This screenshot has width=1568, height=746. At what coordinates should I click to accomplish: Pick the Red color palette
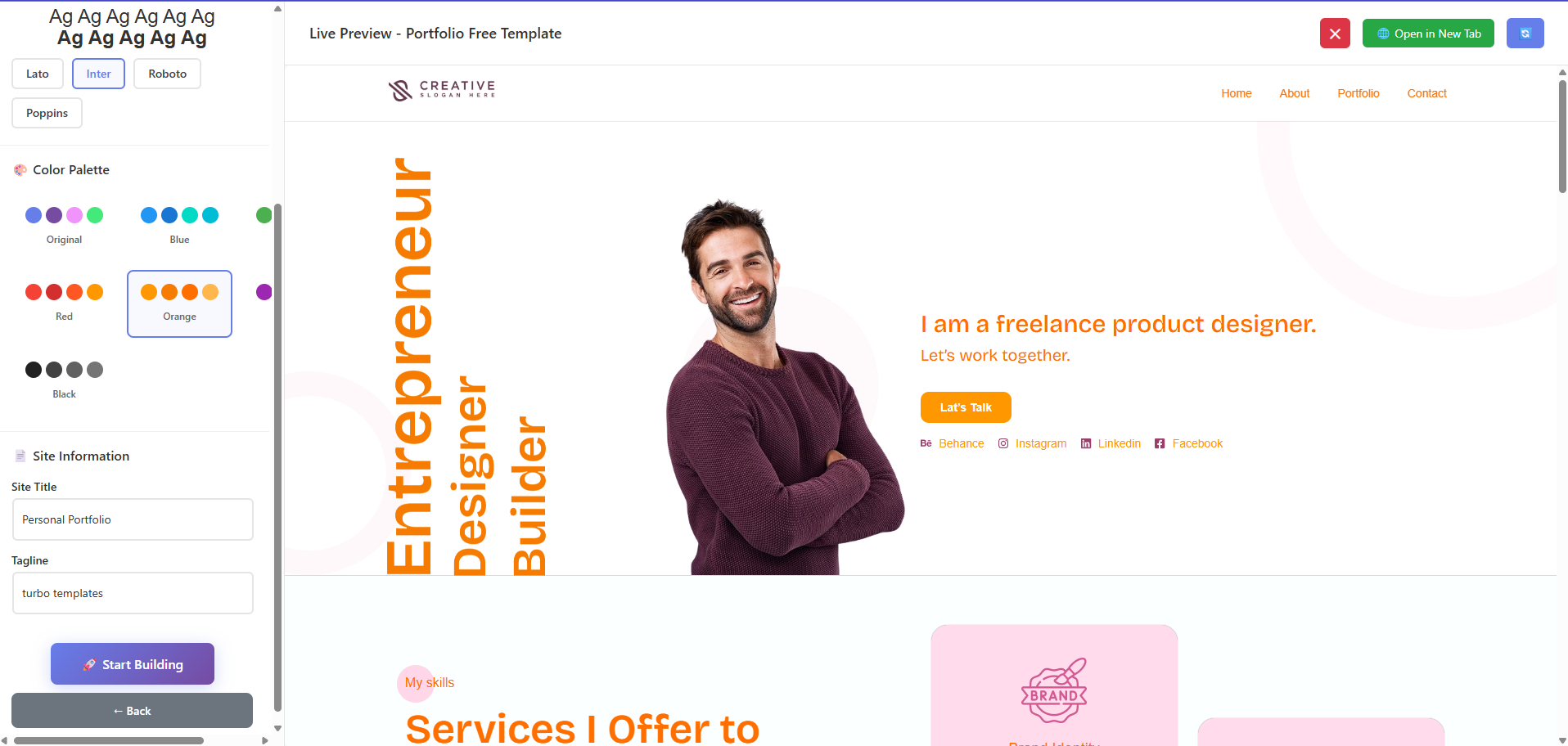pyautogui.click(x=65, y=302)
